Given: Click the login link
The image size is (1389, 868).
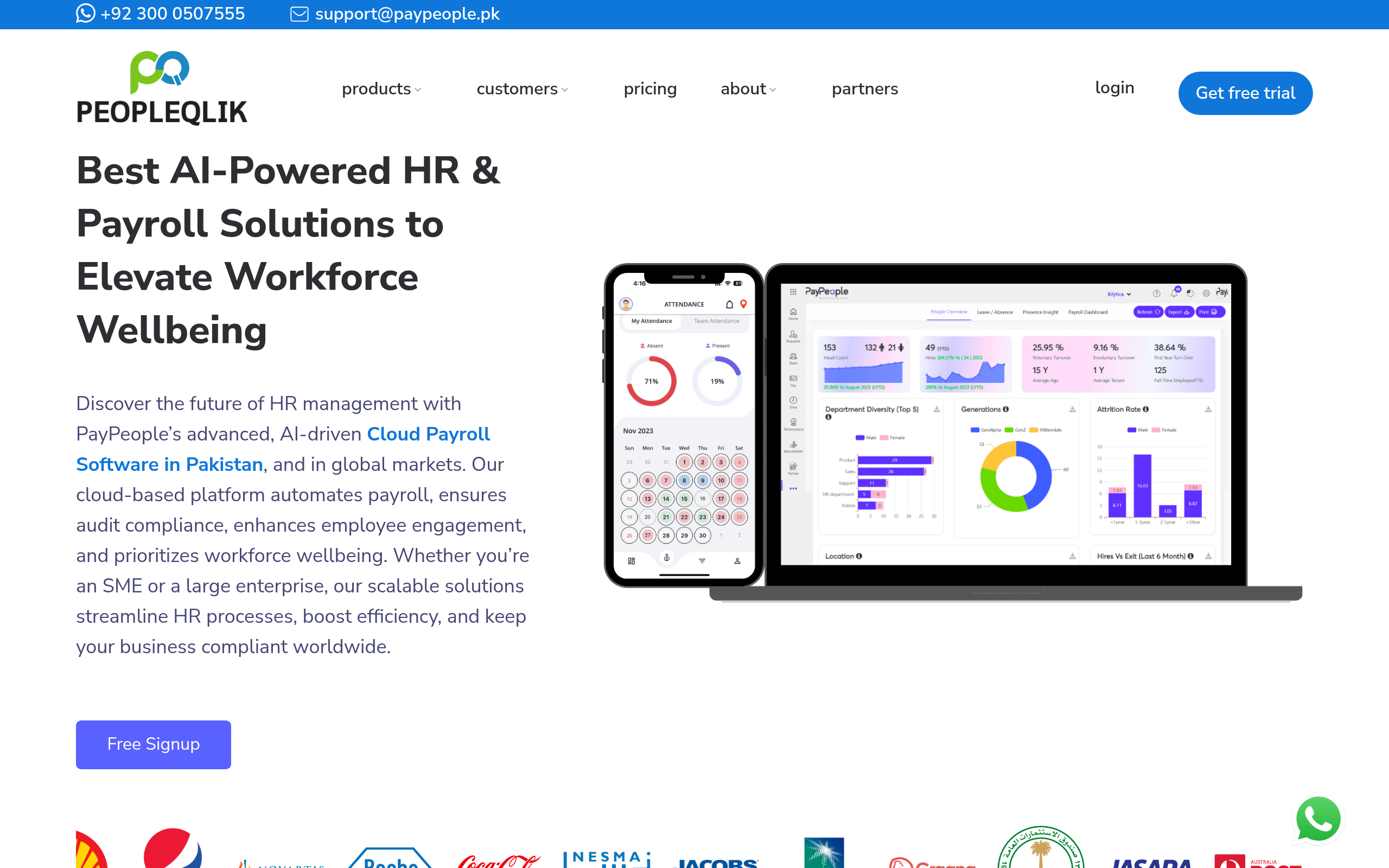Looking at the screenshot, I should point(1114,87).
